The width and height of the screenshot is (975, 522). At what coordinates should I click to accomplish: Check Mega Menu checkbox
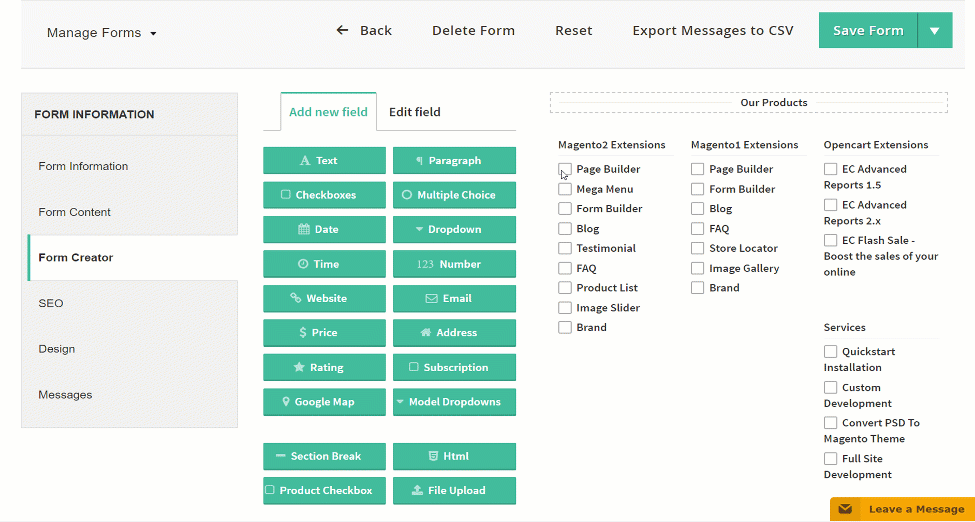tap(565, 189)
